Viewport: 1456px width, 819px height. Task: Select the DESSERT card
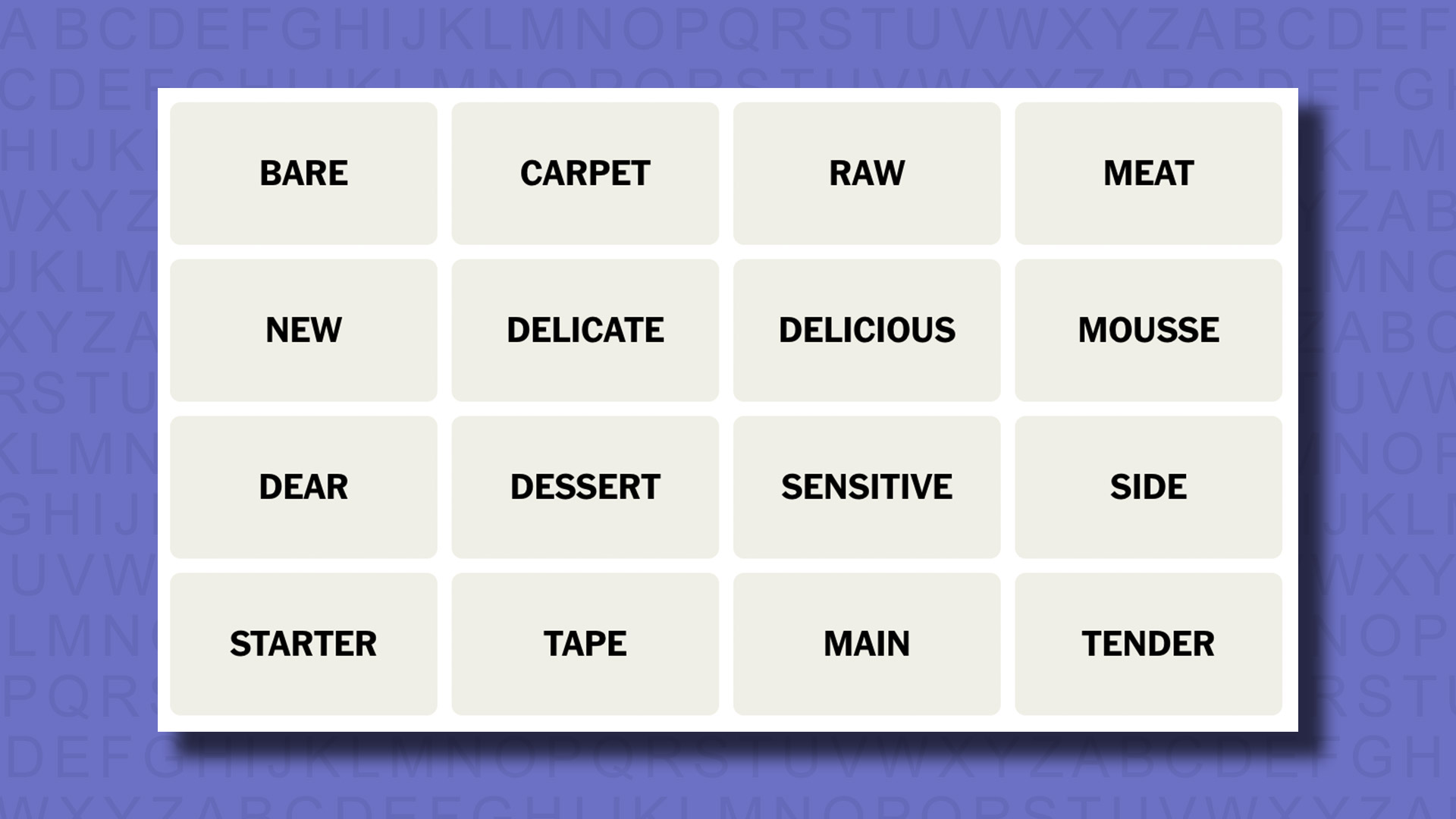point(585,487)
